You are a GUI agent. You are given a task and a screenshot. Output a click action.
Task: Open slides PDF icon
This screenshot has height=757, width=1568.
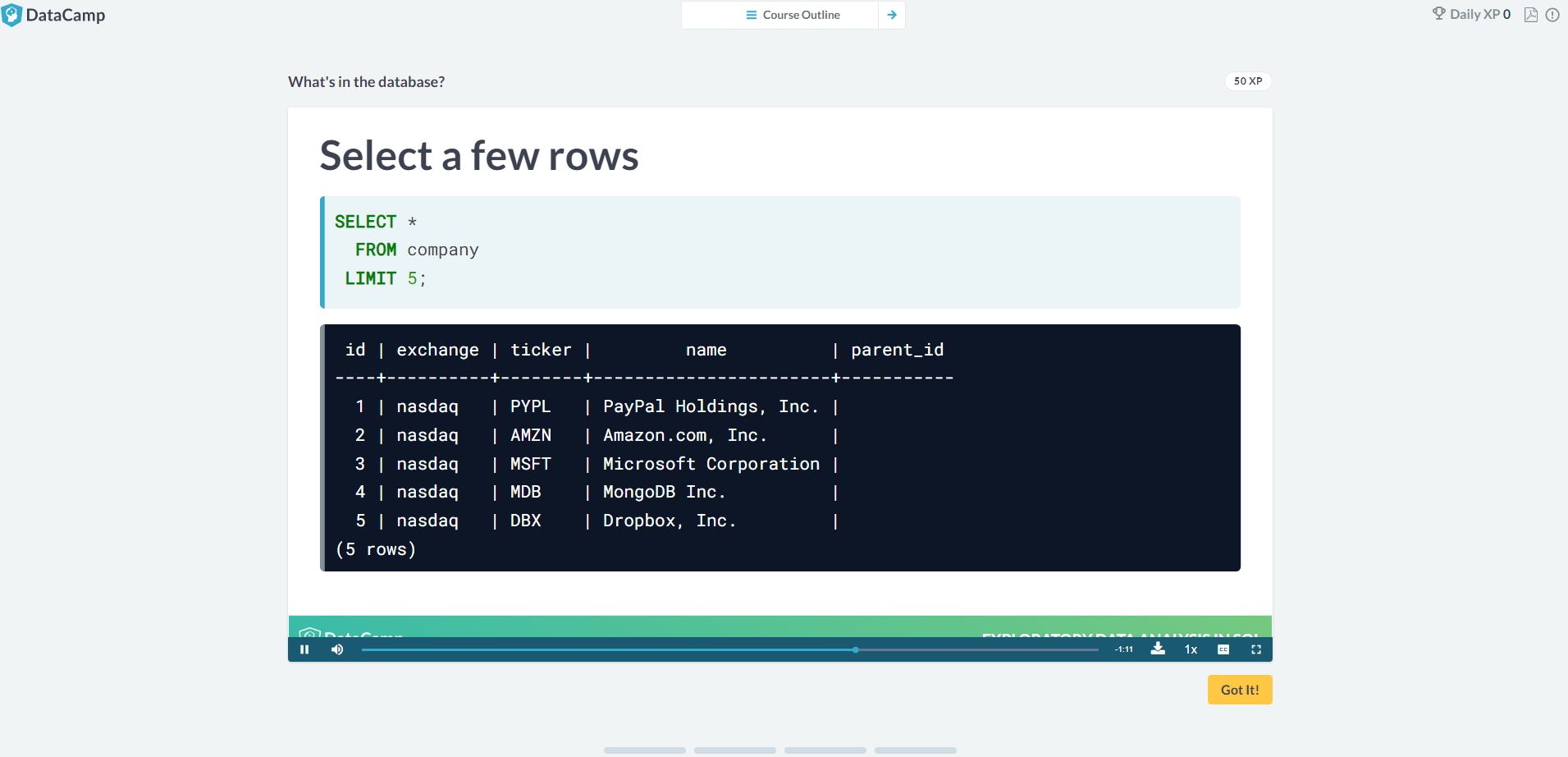coord(1530,15)
